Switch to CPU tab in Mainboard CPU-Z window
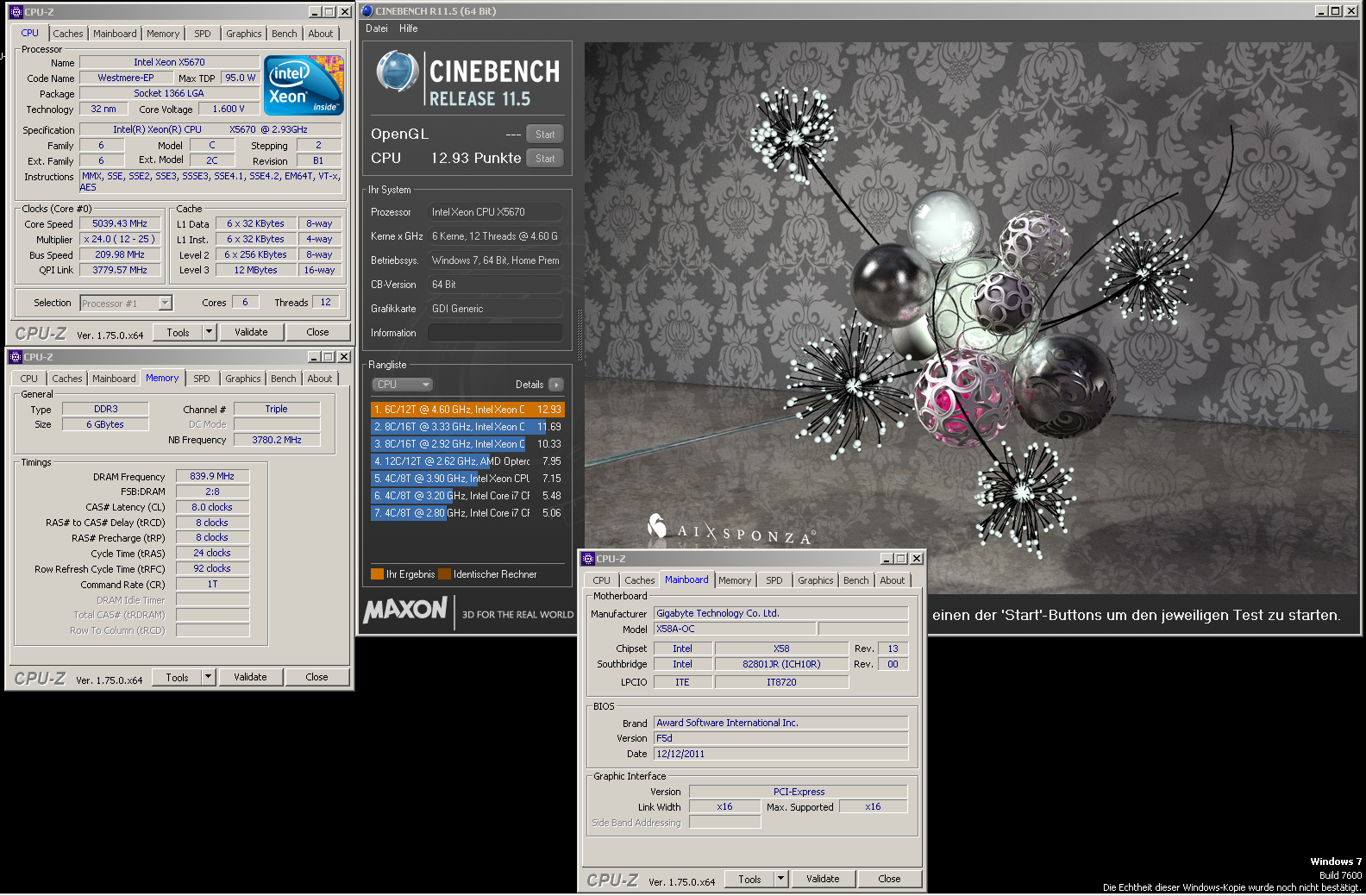 [602, 580]
